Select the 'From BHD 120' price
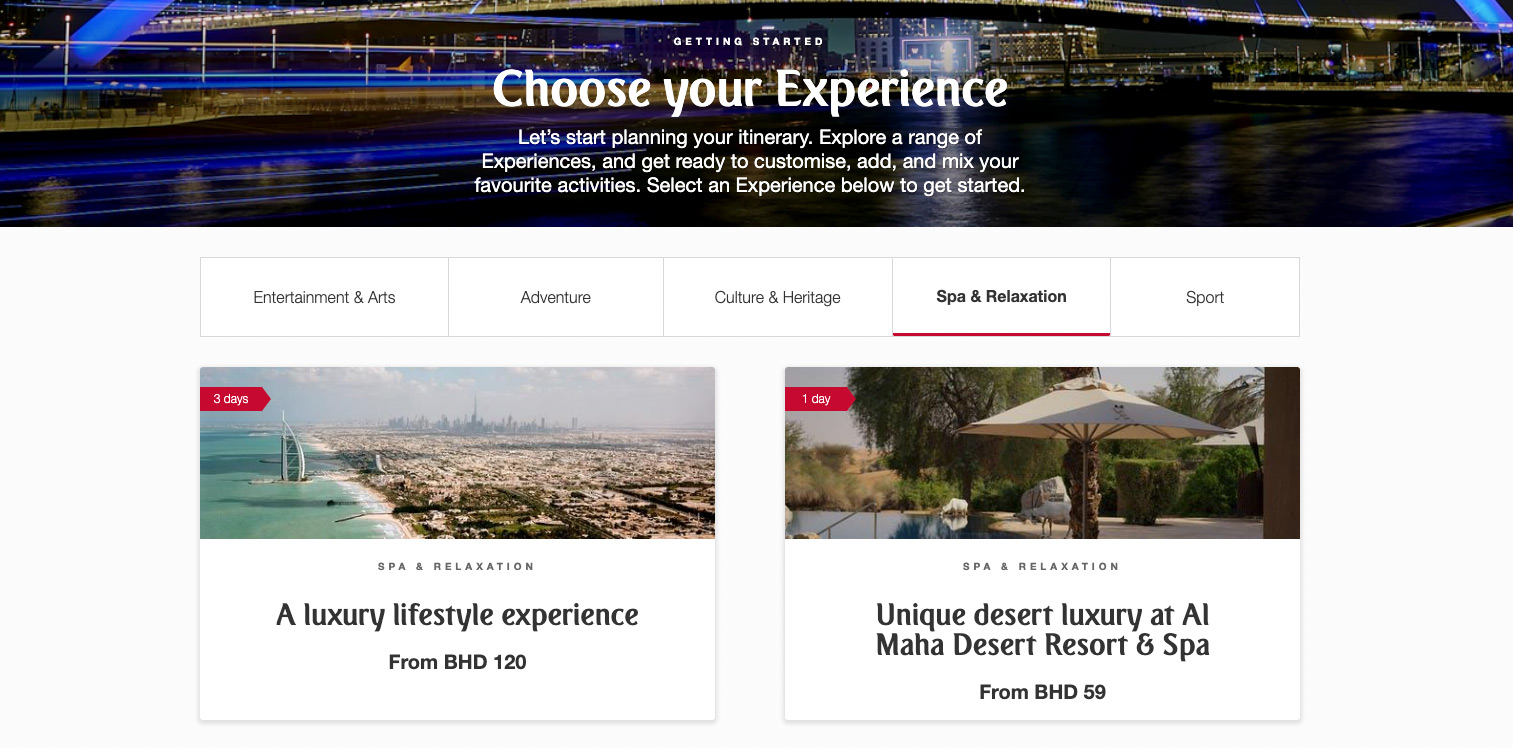 coord(457,662)
